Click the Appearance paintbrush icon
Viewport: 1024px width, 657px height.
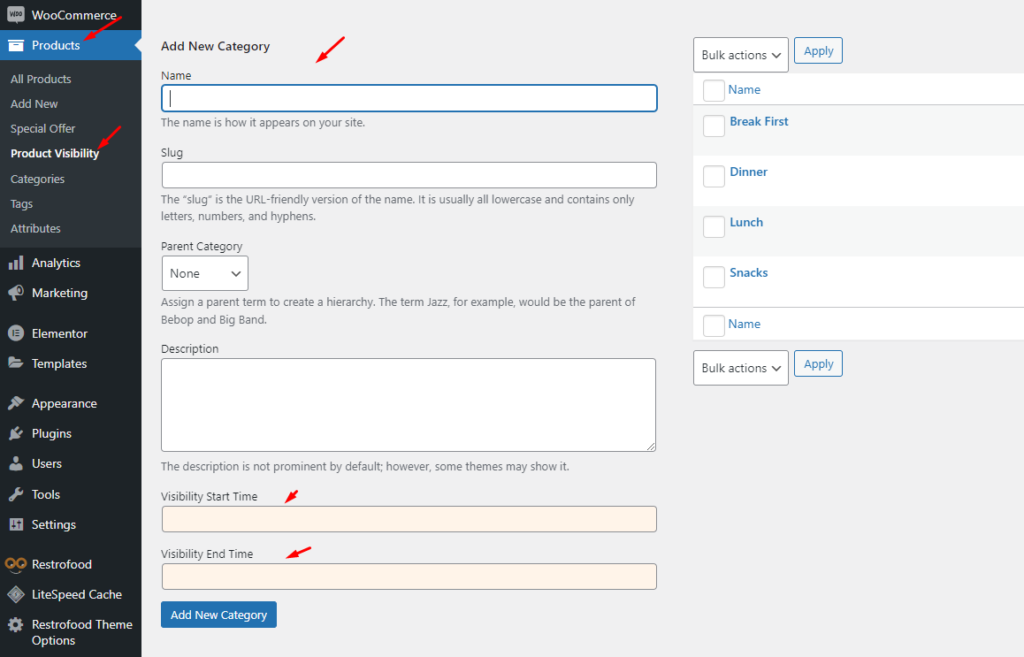(15, 404)
